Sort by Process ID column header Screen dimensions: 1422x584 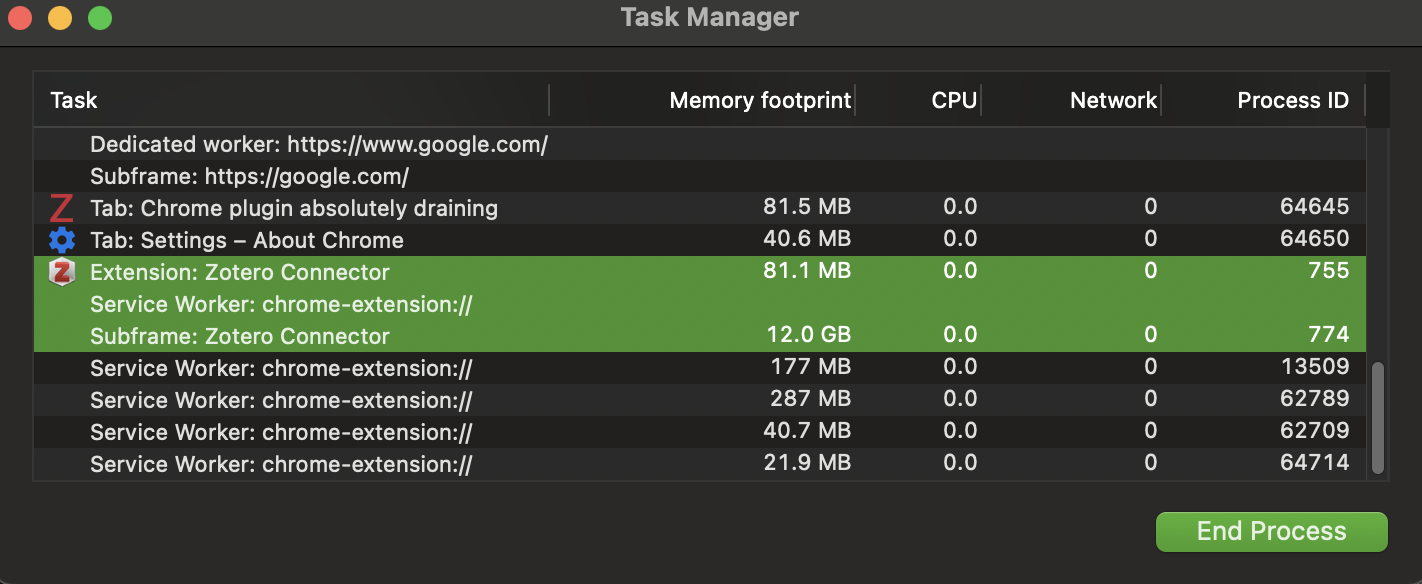click(1293, 100)
